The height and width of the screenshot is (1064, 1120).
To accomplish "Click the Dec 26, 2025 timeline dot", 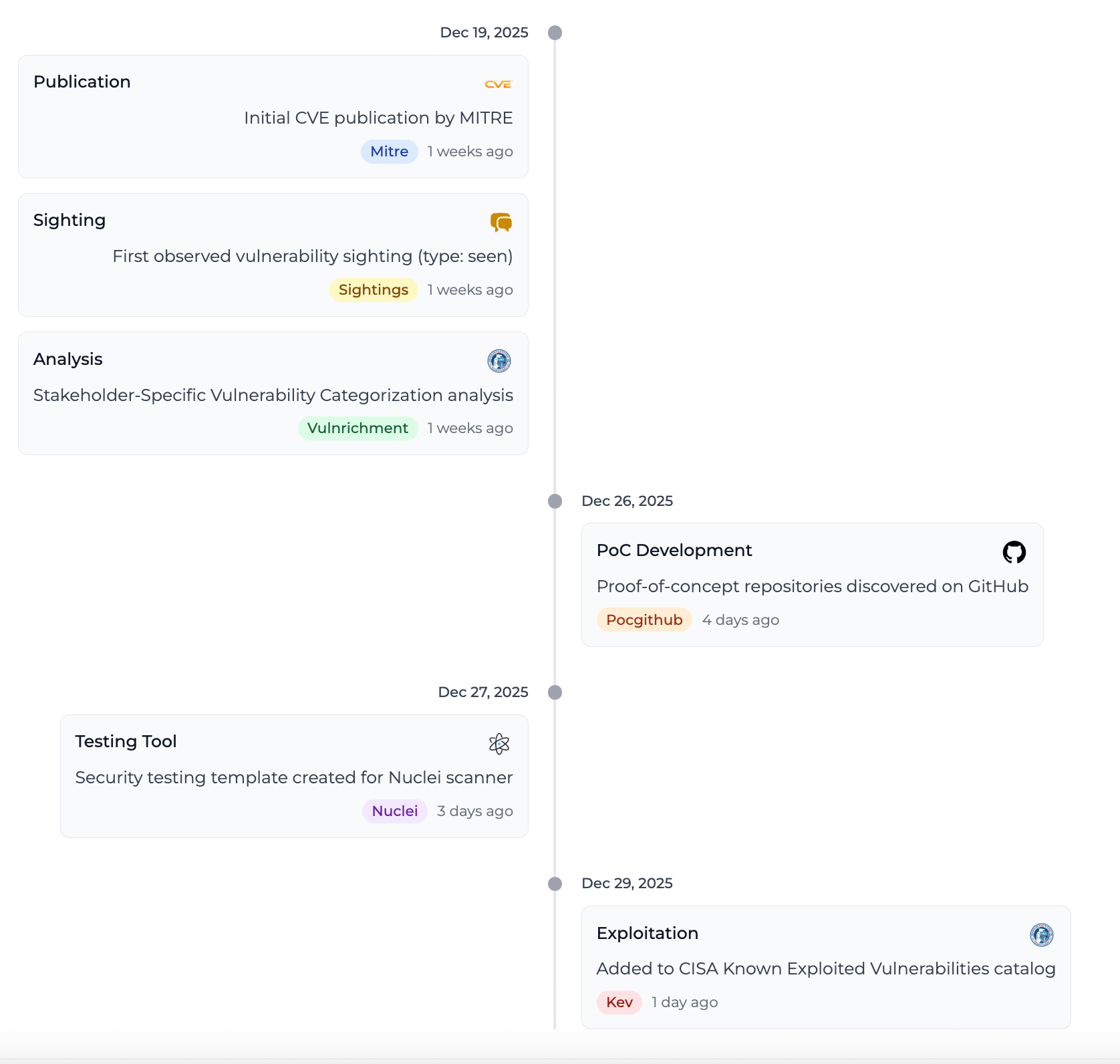I will 555,501.
